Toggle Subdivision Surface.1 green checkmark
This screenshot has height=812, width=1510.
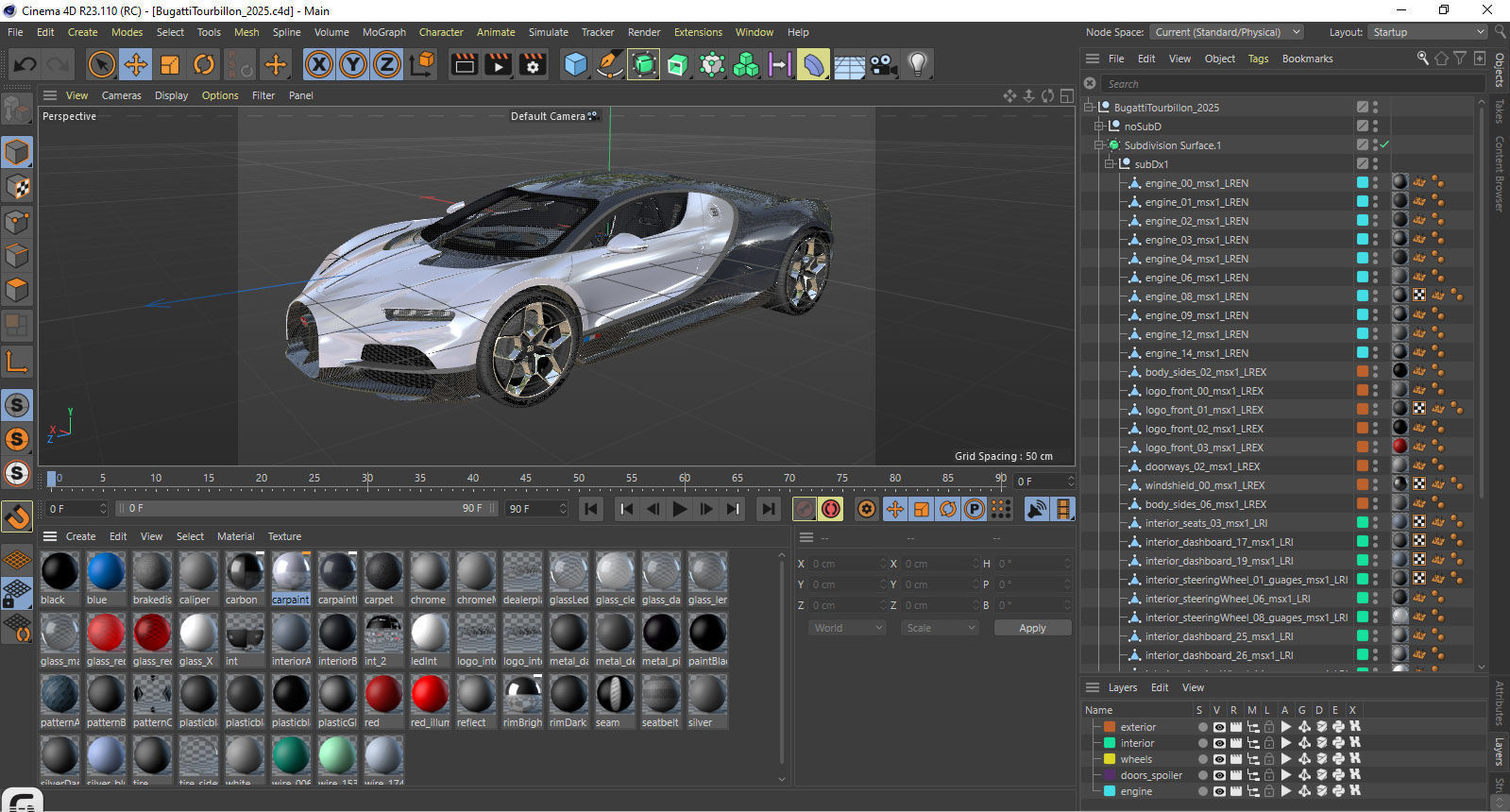pos(1384,144)
